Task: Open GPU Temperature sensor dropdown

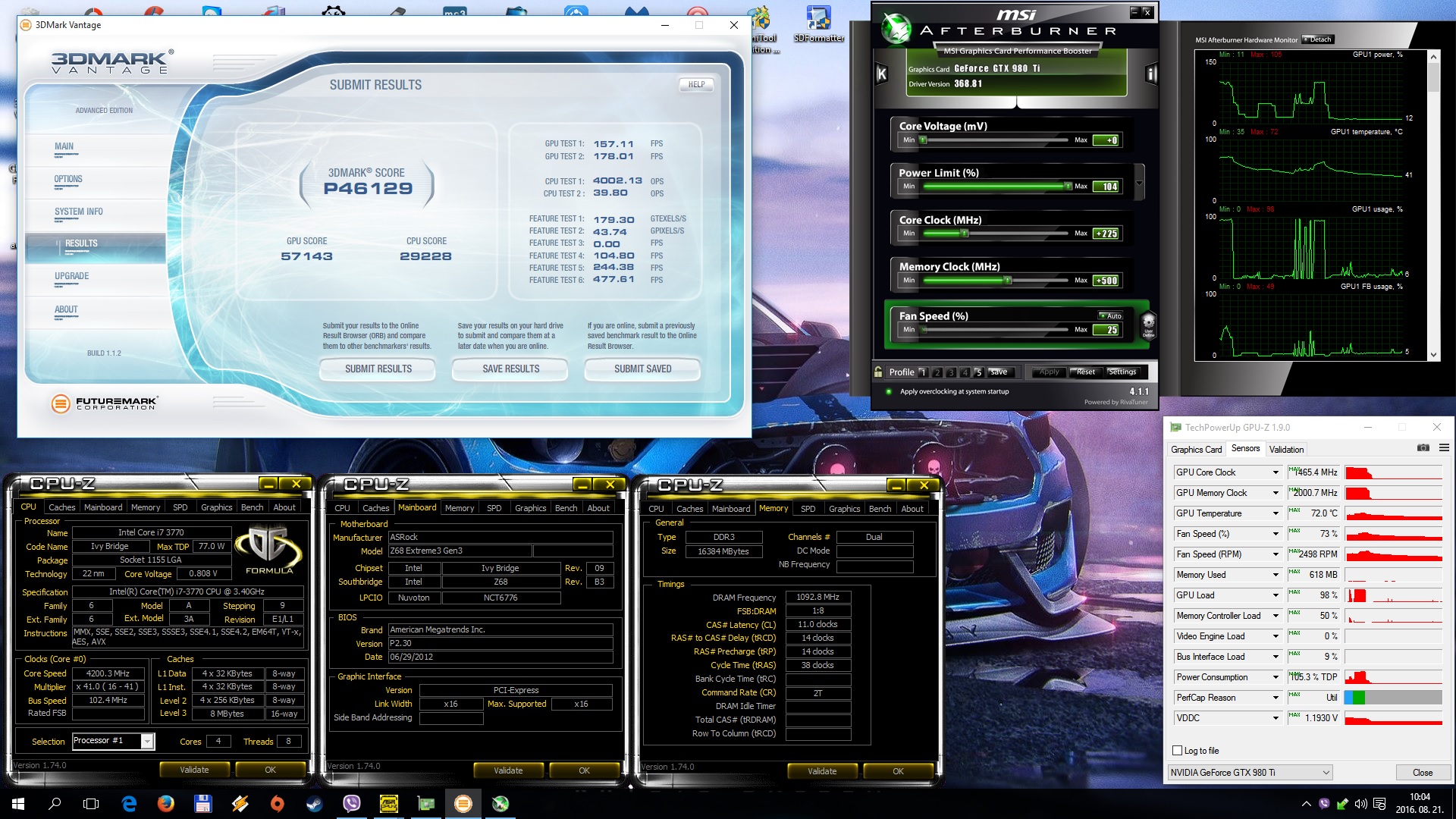Action: [x=1276, y=513]
